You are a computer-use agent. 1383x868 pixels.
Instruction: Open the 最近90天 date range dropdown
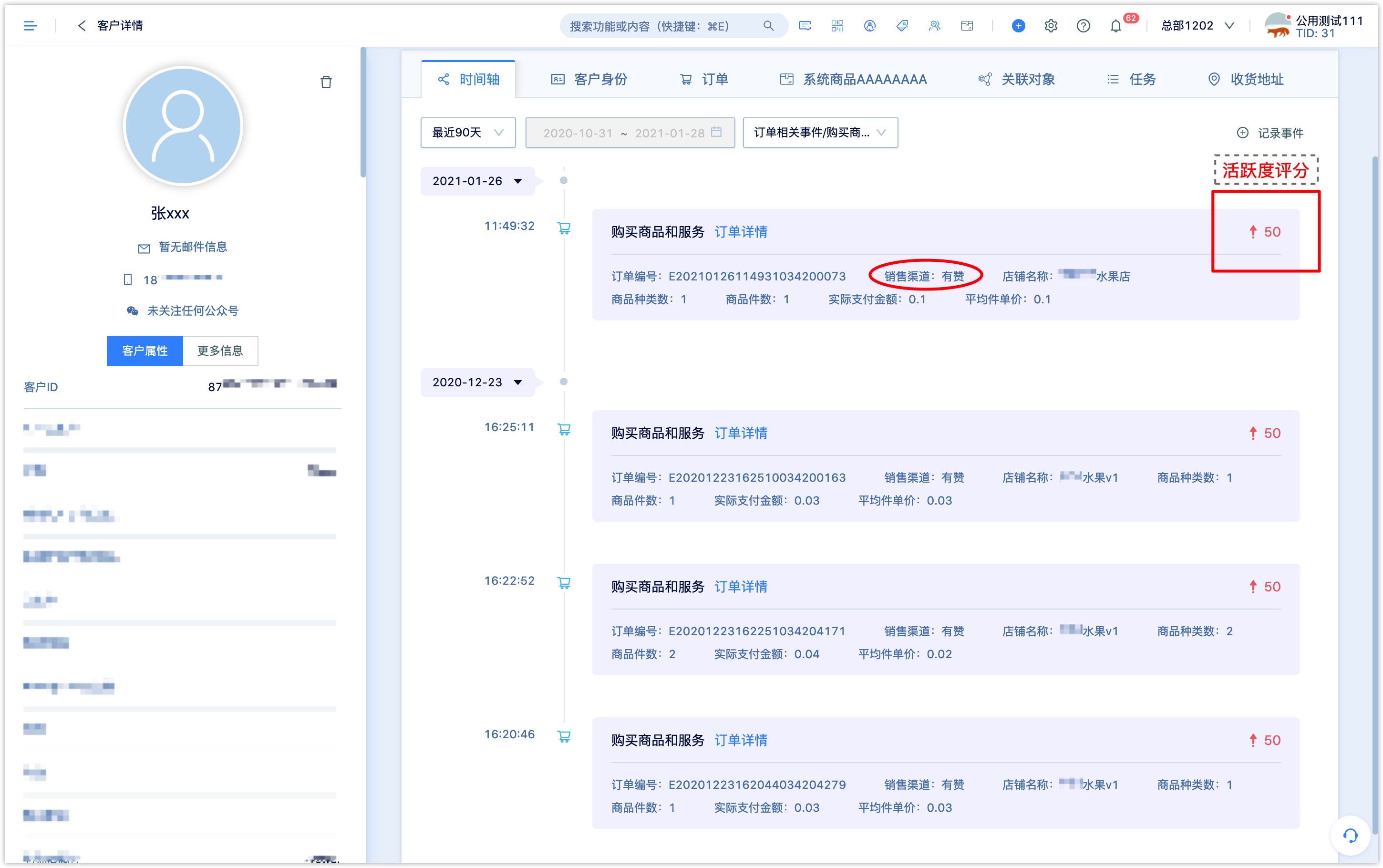[466, 133]
